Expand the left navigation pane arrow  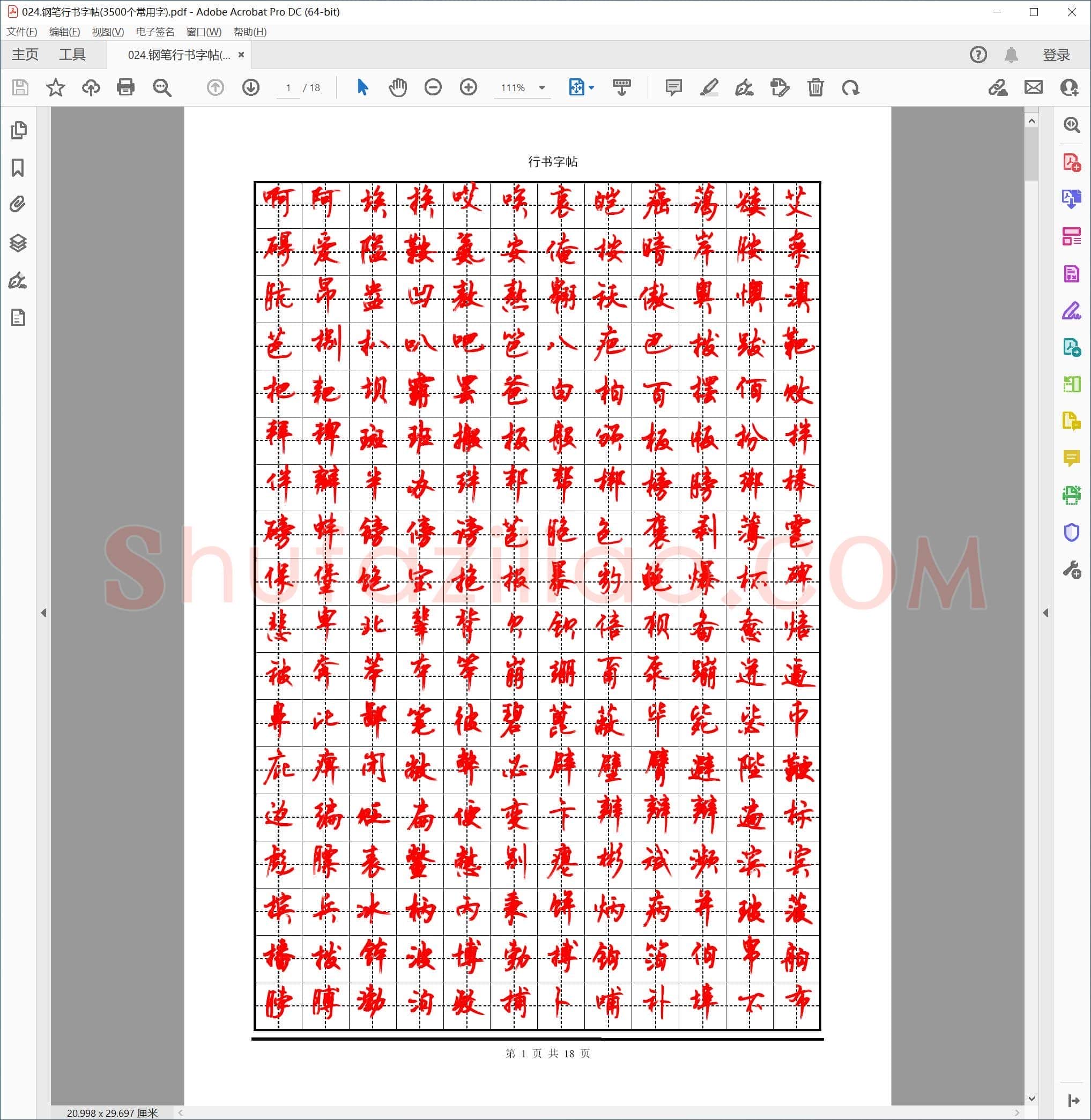43,613
